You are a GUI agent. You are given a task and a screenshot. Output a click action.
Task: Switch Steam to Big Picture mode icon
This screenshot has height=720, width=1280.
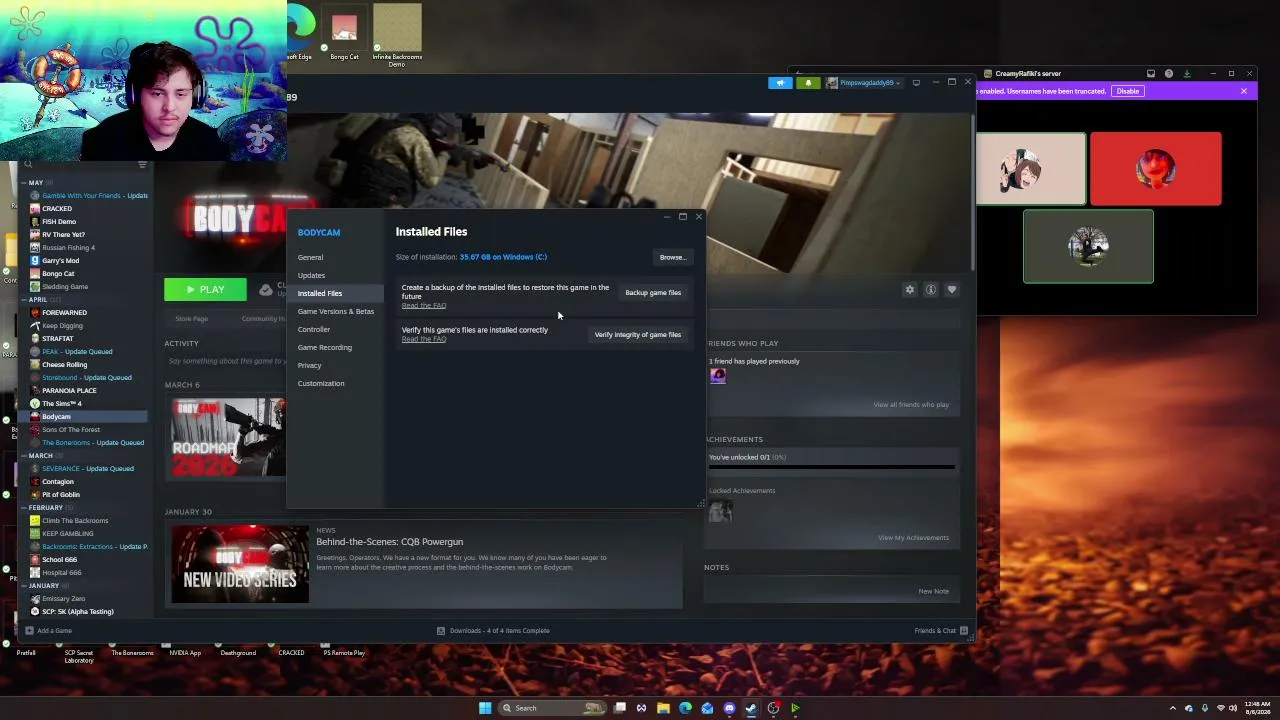click(x=916, y=83)
